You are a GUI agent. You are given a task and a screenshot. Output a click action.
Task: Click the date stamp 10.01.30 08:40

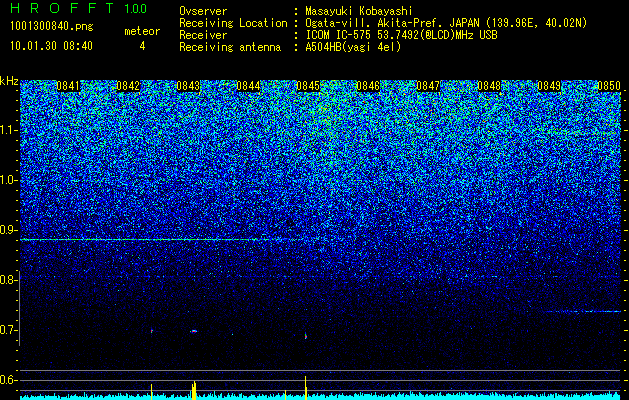pos(51,46)
